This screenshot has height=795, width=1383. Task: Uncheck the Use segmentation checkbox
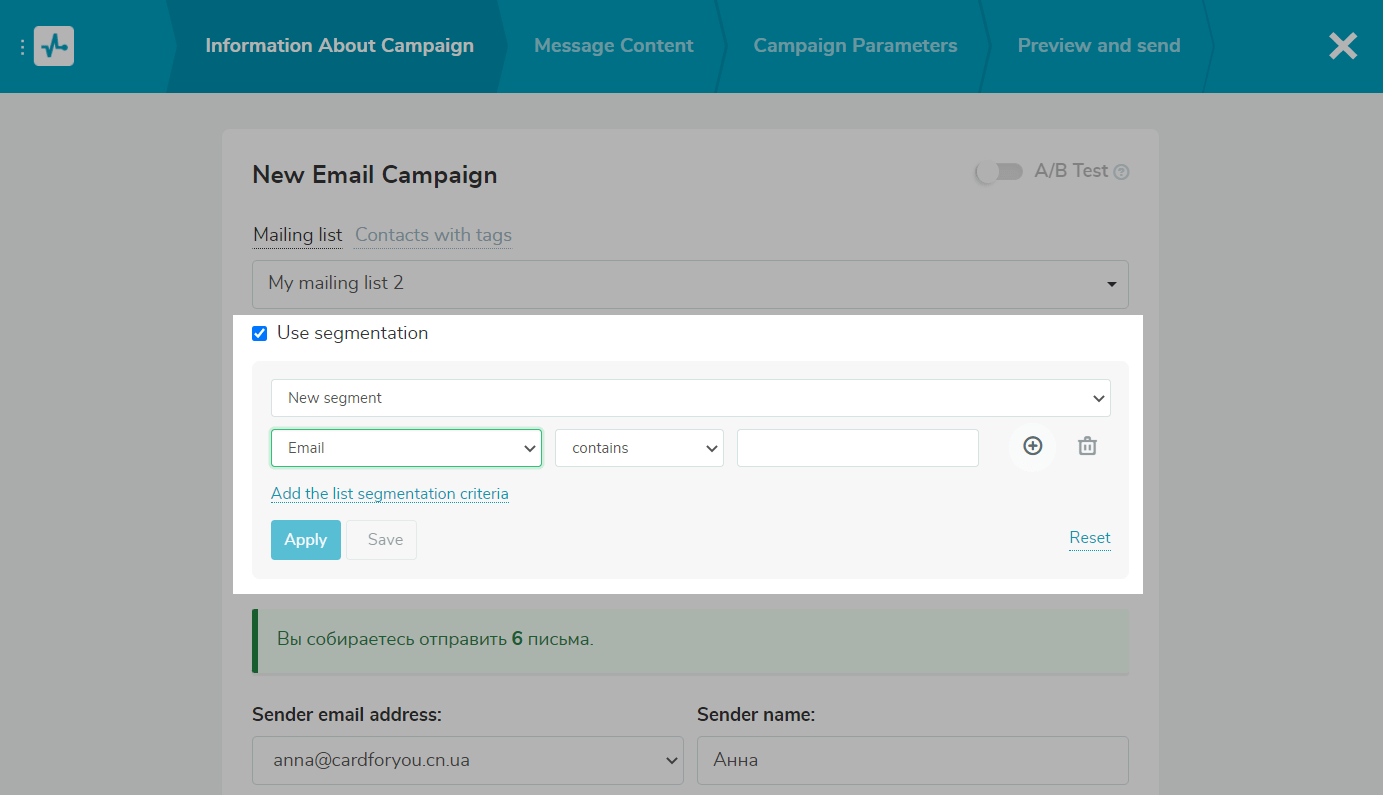coord(260,334)
